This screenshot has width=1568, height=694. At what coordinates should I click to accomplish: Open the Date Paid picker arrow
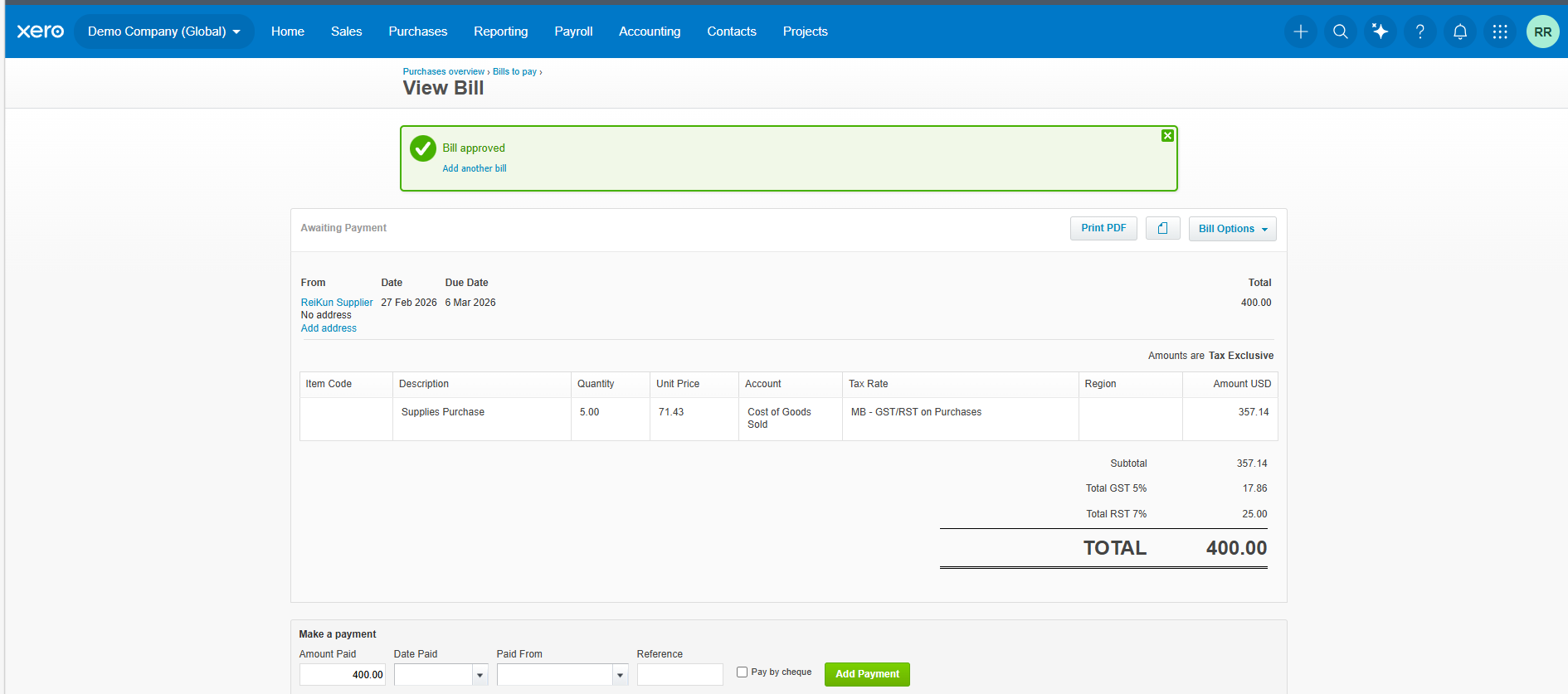[480, 675]
